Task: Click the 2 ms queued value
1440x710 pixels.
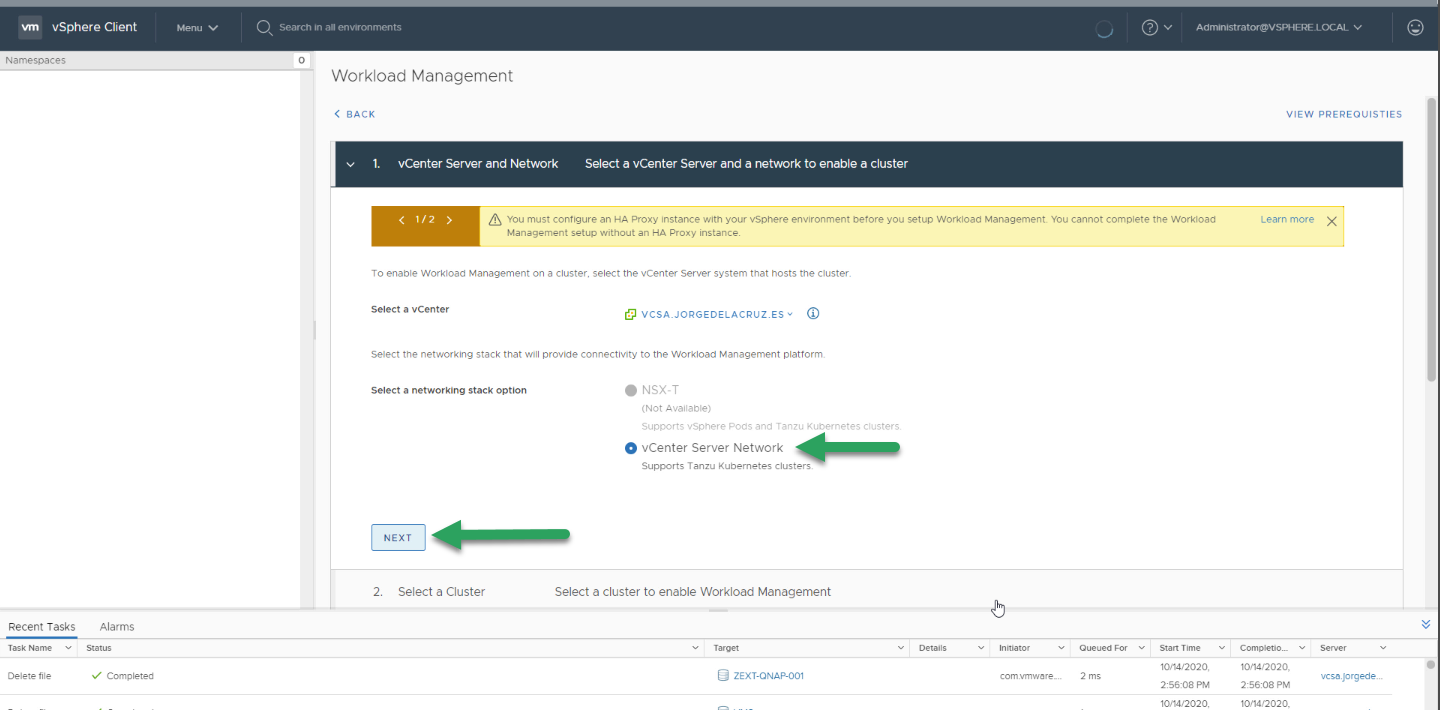Action: coord(1090,676)
